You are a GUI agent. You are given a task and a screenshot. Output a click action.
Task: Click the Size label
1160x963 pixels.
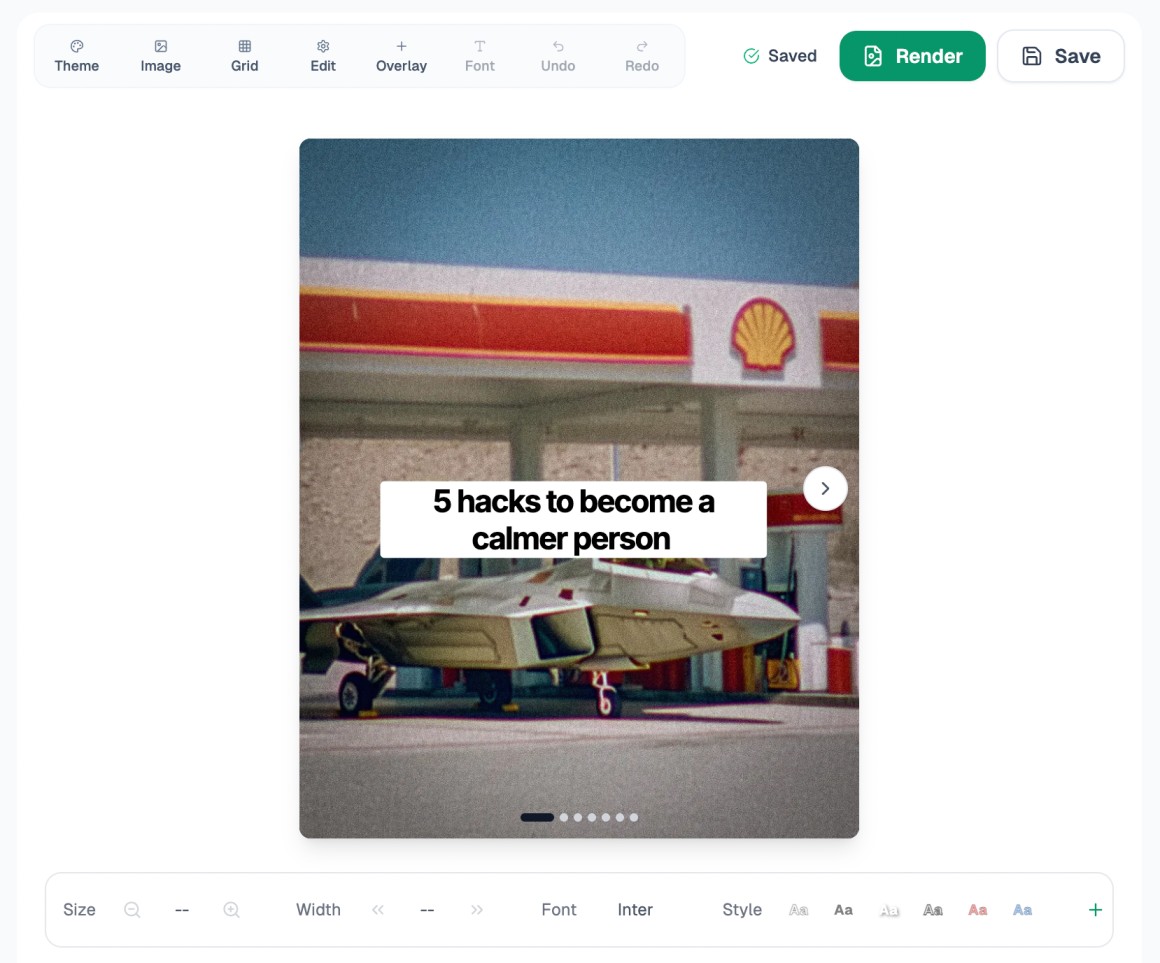coord(79,910)
